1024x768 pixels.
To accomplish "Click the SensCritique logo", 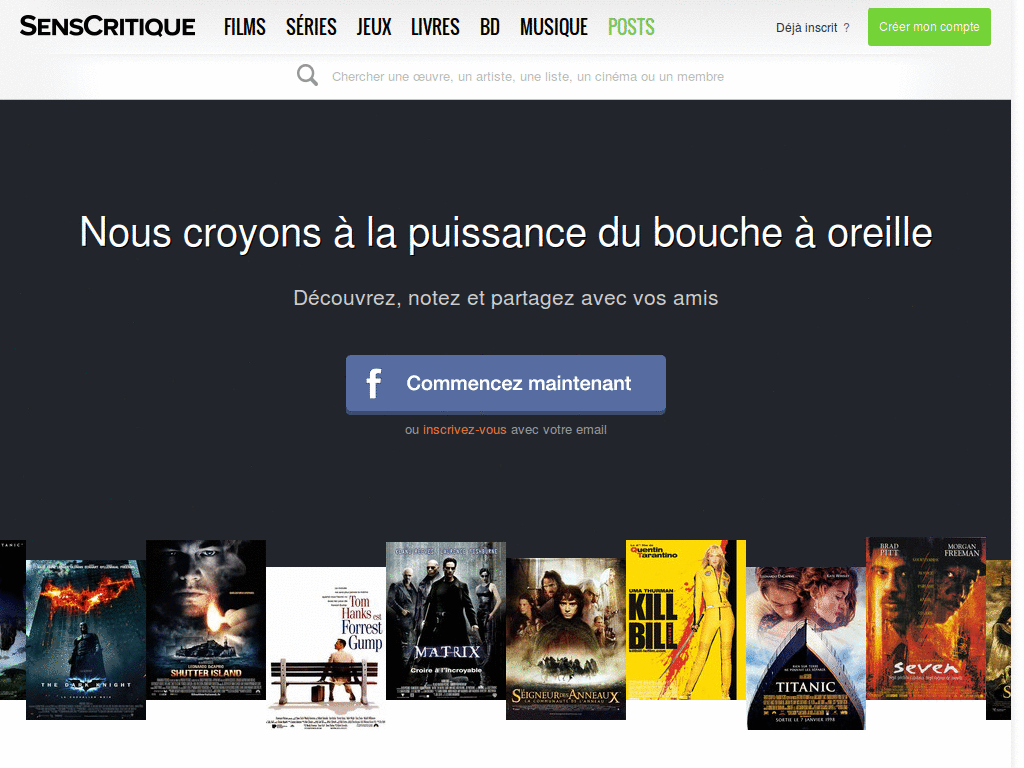I will coord(107,27).
